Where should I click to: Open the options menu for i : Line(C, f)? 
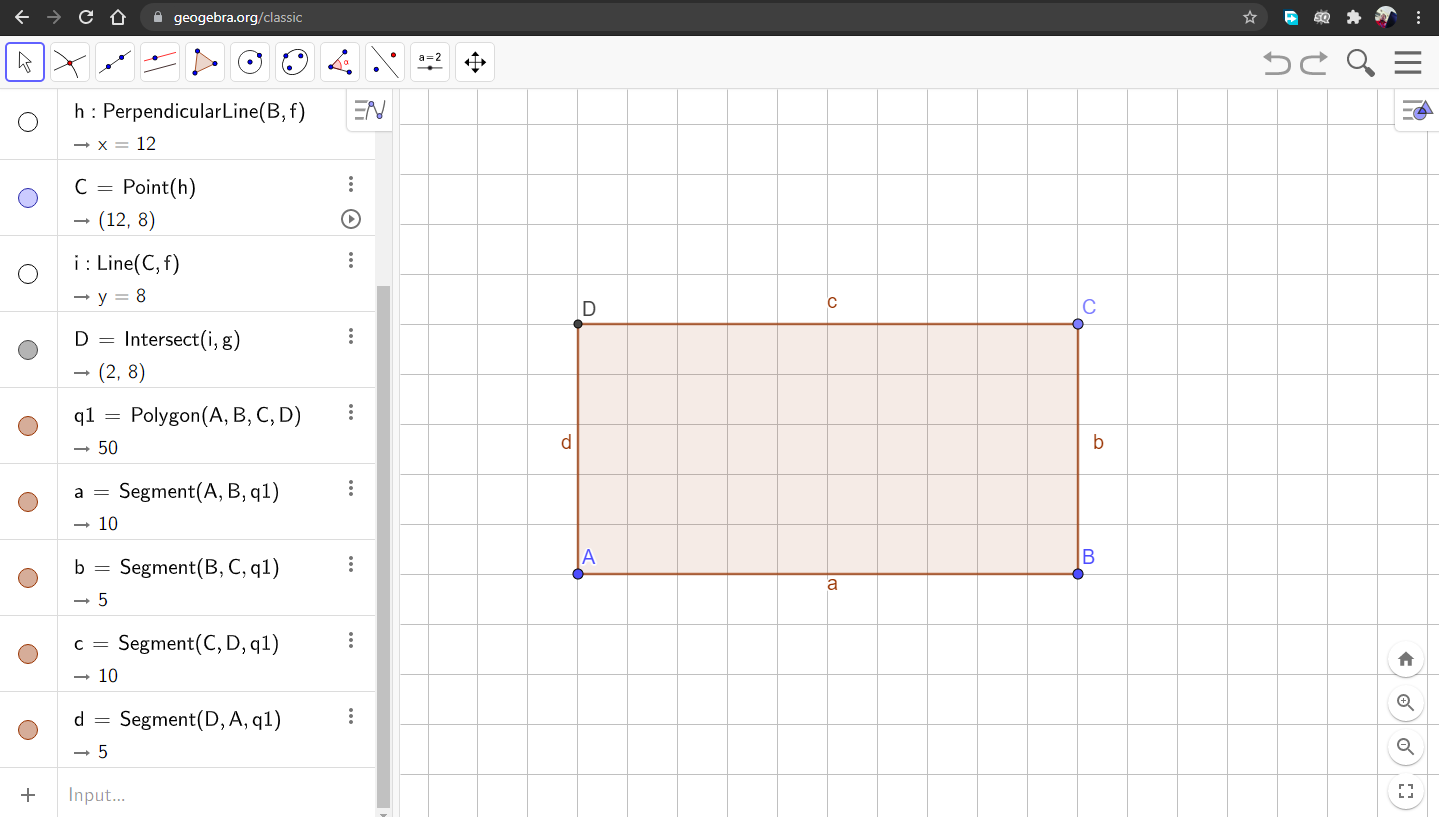tap(351, 260)
